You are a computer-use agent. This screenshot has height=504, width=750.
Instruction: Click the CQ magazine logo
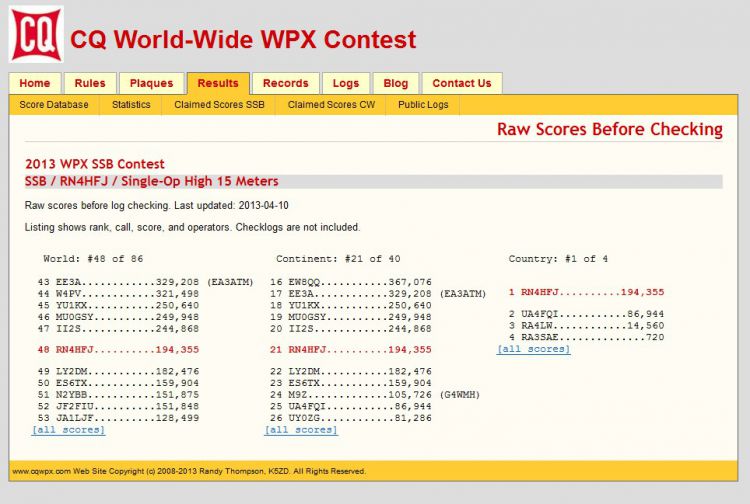click(36, 34)
